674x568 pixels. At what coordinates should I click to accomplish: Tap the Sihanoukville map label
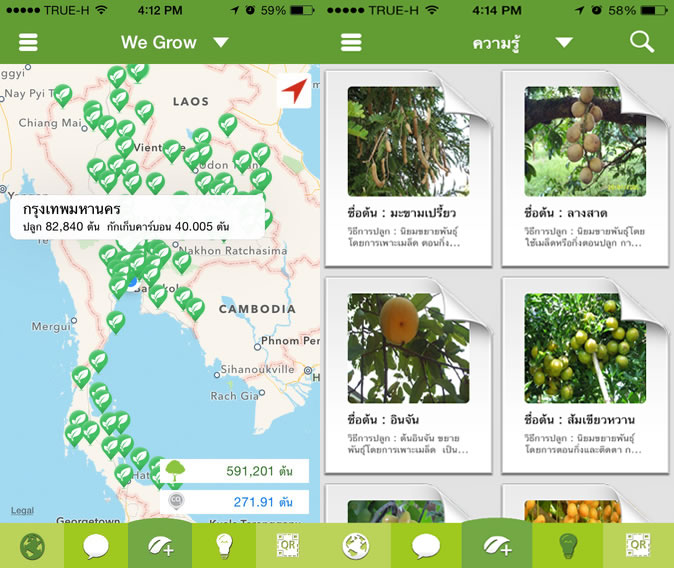click(x=257, y=369)
